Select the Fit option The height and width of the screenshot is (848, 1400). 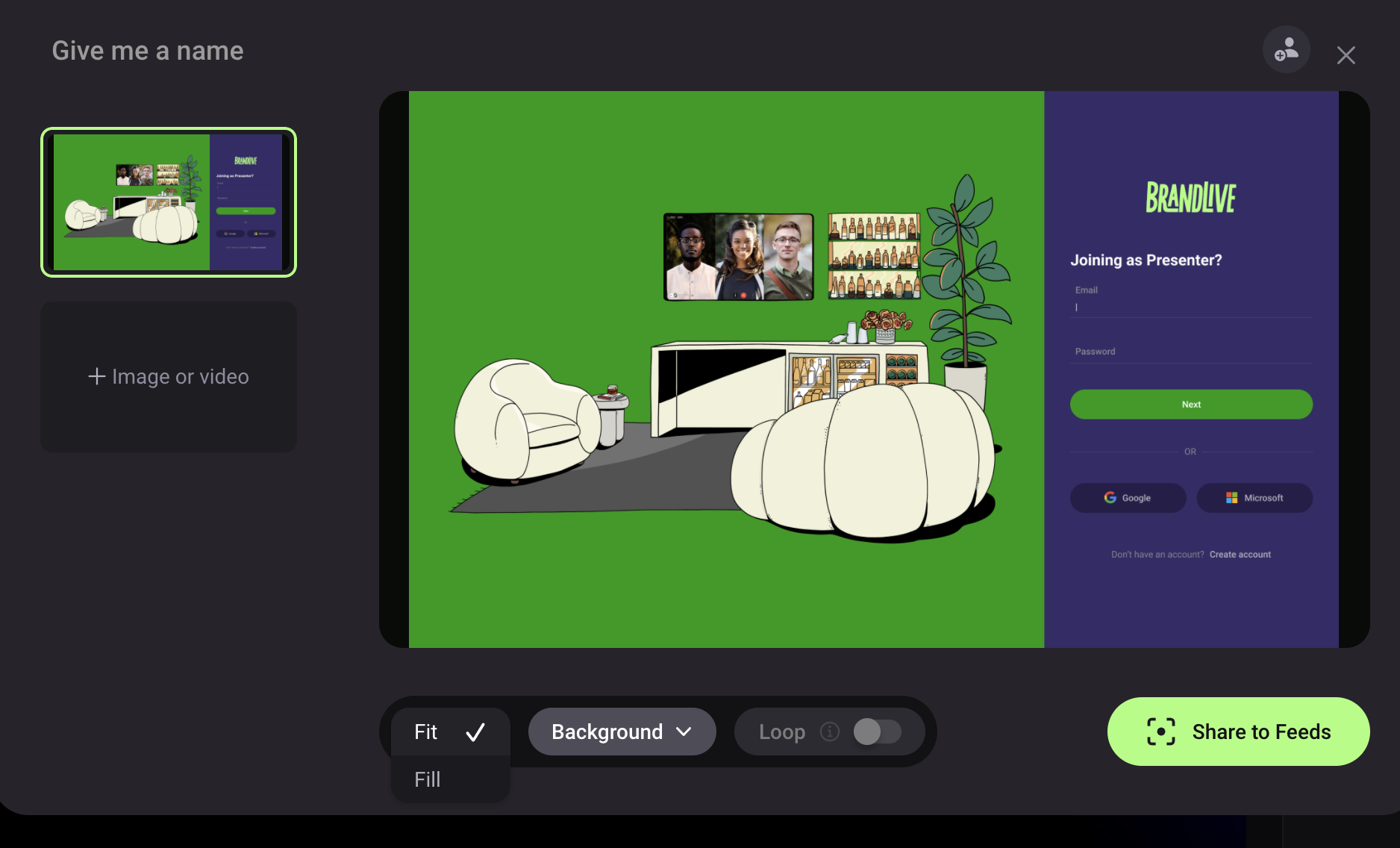tap(450, 732)
